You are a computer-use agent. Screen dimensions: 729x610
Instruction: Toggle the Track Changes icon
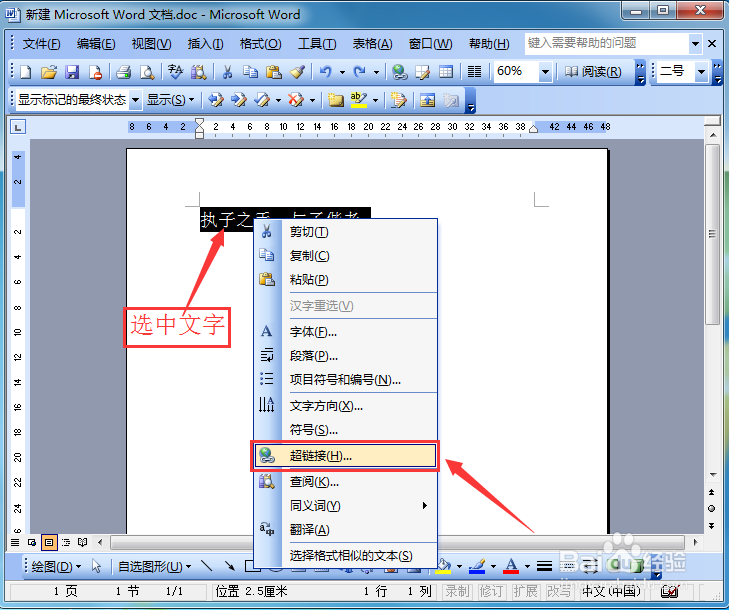398,100
